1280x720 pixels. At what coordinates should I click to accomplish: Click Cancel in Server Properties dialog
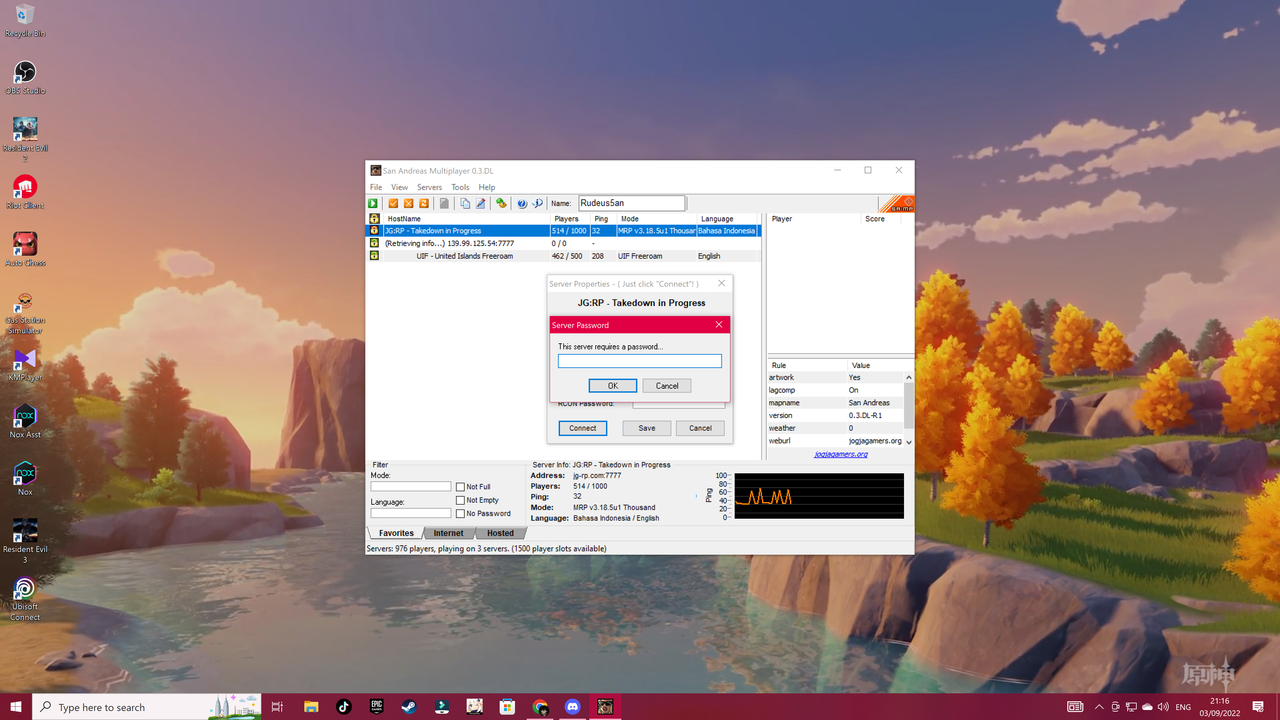tap(700, 428)
